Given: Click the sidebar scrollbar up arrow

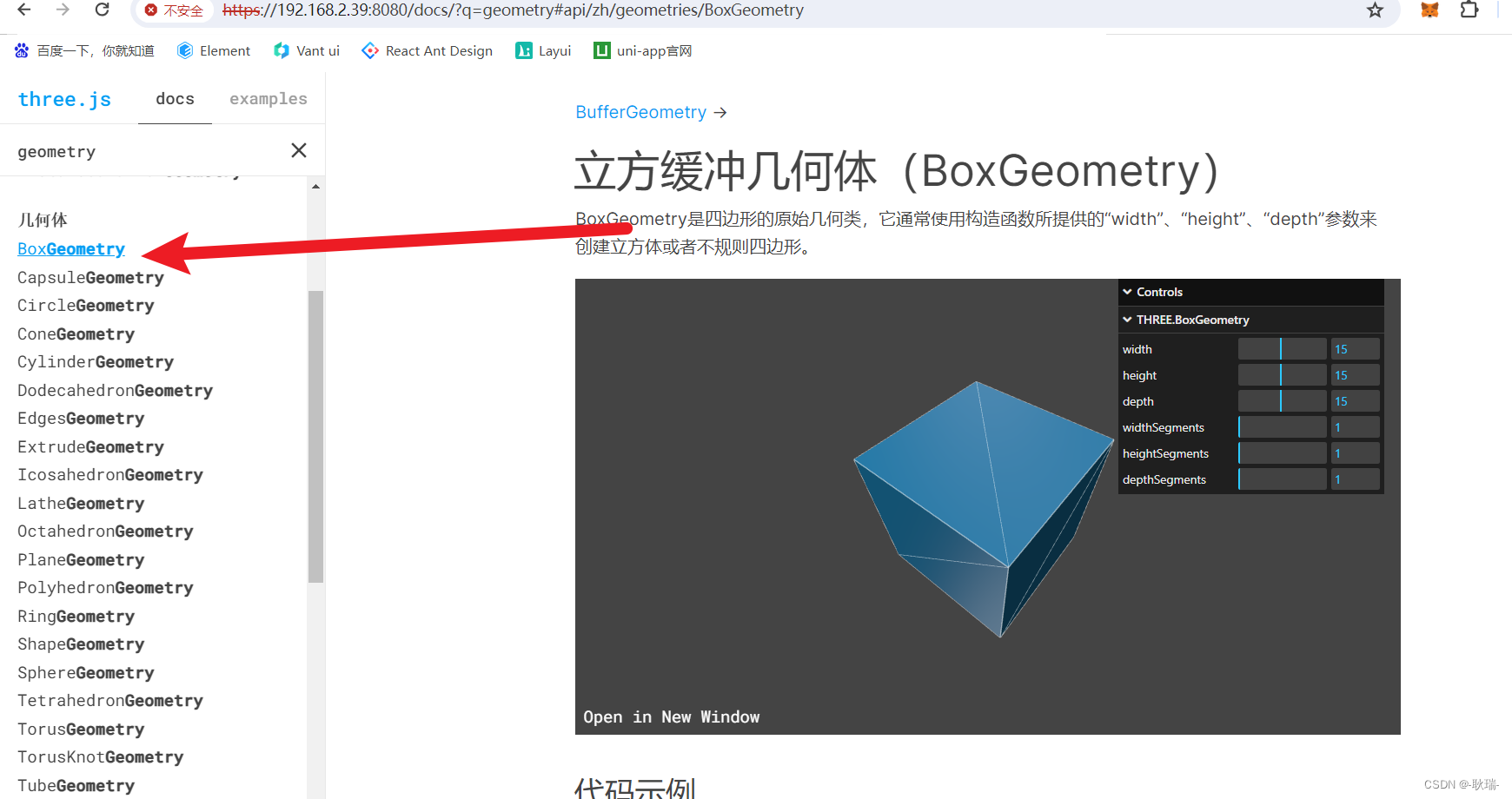Looking at the screenshot, I should pyautogui.click(x=315, y=186).
